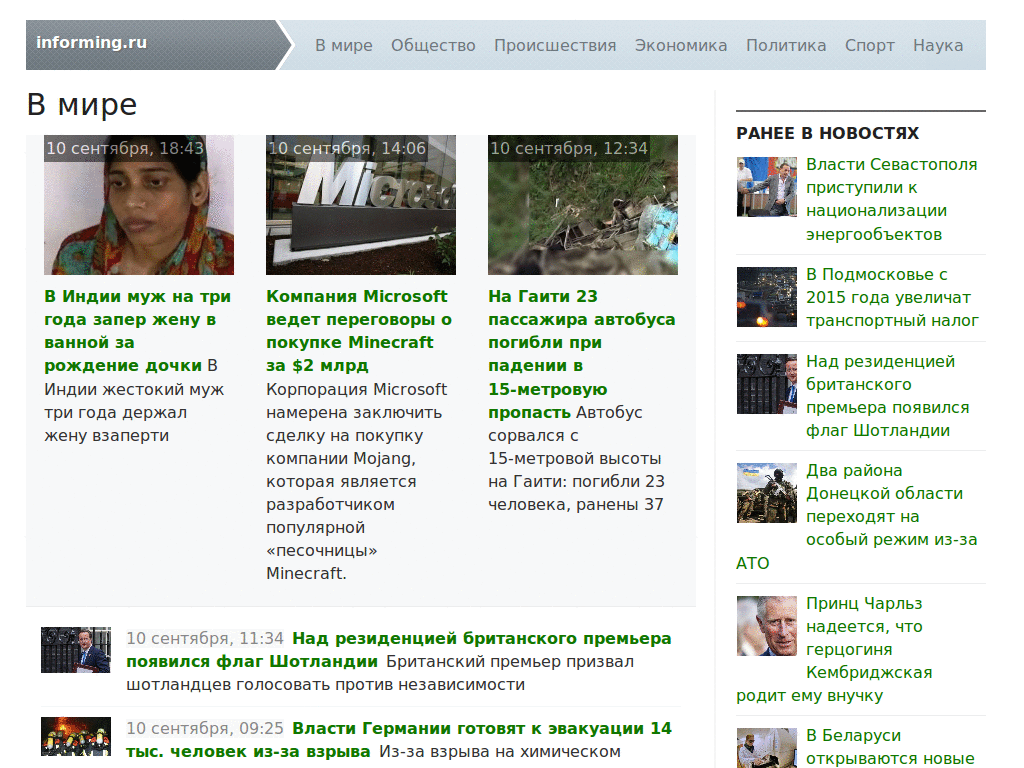This screenshot has height=768, width=1024.
Task: Click summary text 'Корпорация Microsoft намерена заключить'
Action: pyautogui.click(x=356, y=481)
